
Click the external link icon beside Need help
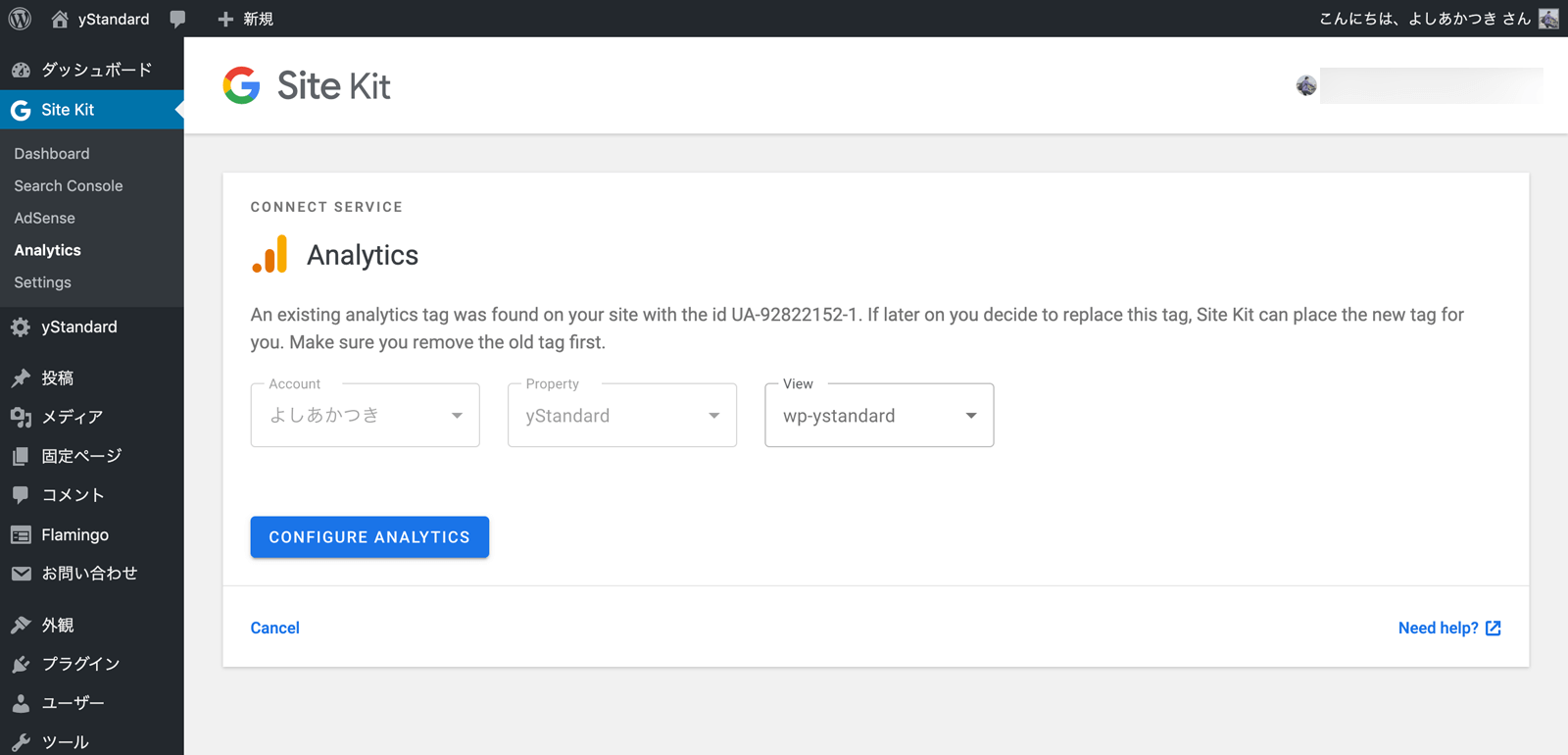[1493, 628]
